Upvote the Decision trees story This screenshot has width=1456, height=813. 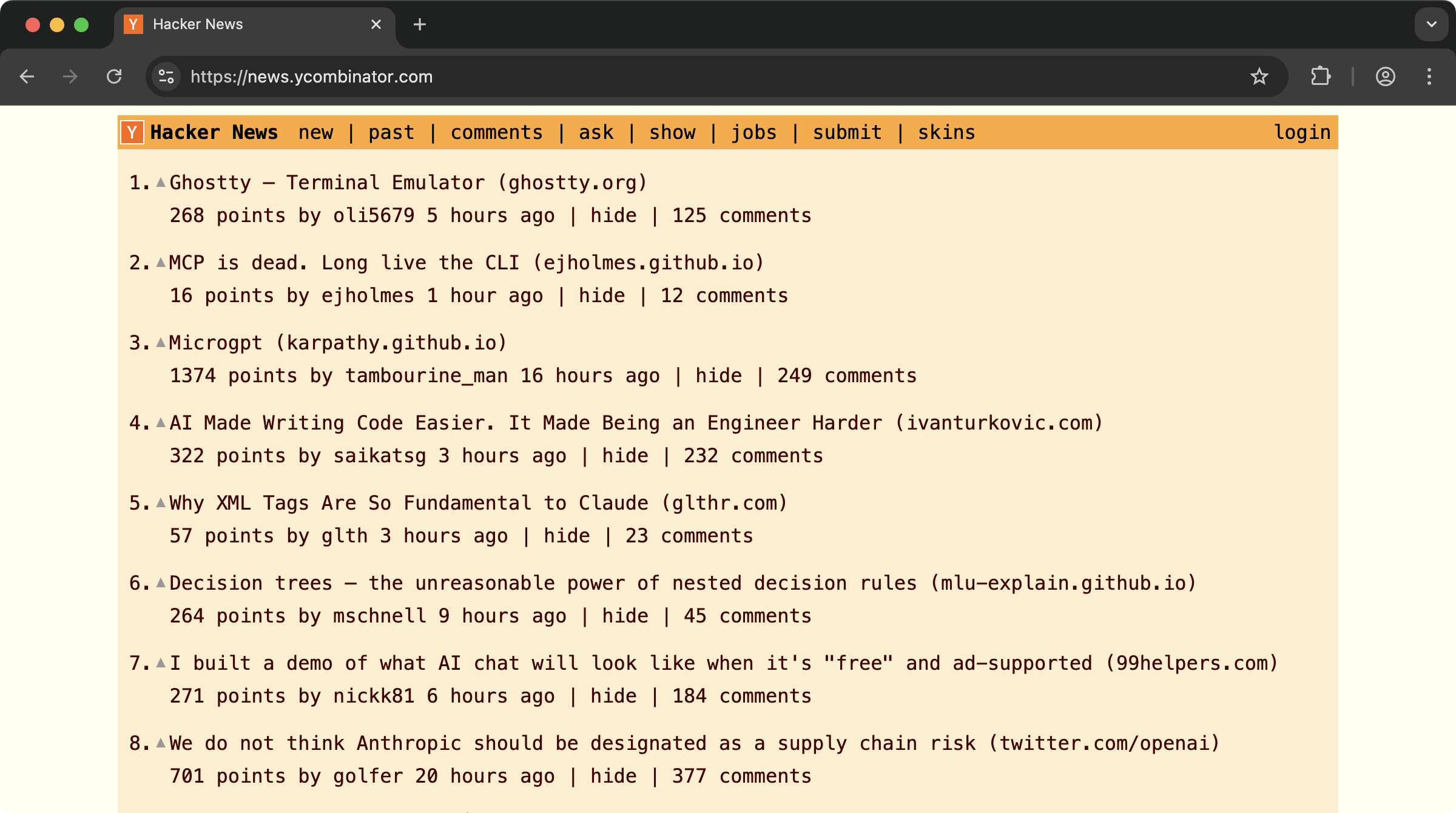pos(161,582)
